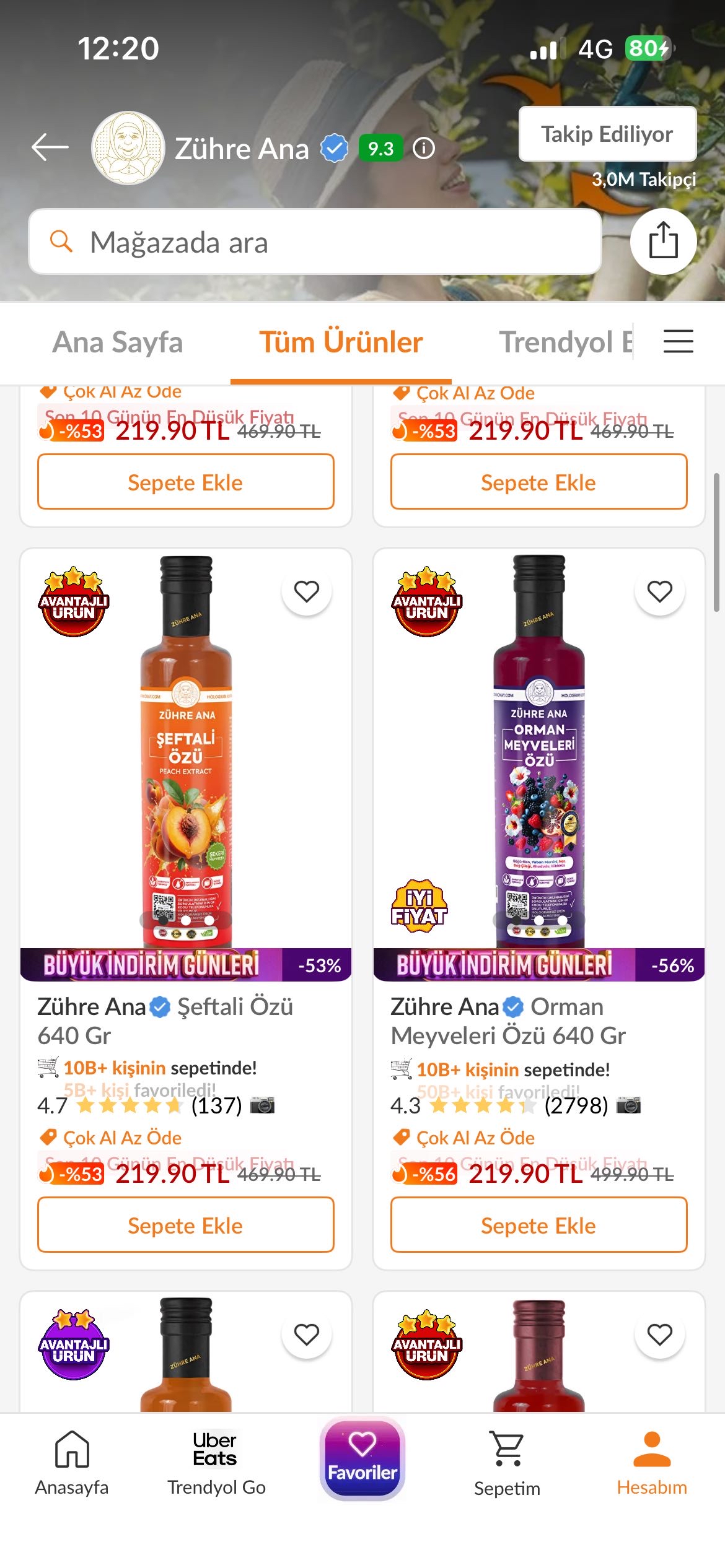This screenshot has height=1568, width=725.
Task: Add Şeftali Özü to cart with Sepete Ekle
Action: (185, 1225)
